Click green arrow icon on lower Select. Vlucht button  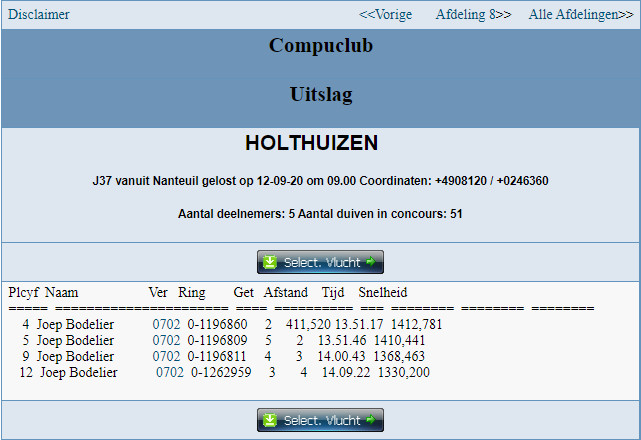[371, 420]
